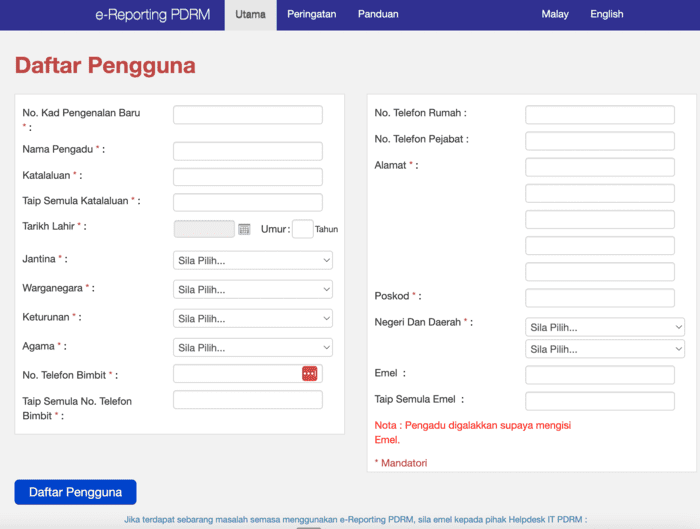The image size is (700, 529).
Task: Open the Warganegara dropdown list
Action: click(253, 290)
